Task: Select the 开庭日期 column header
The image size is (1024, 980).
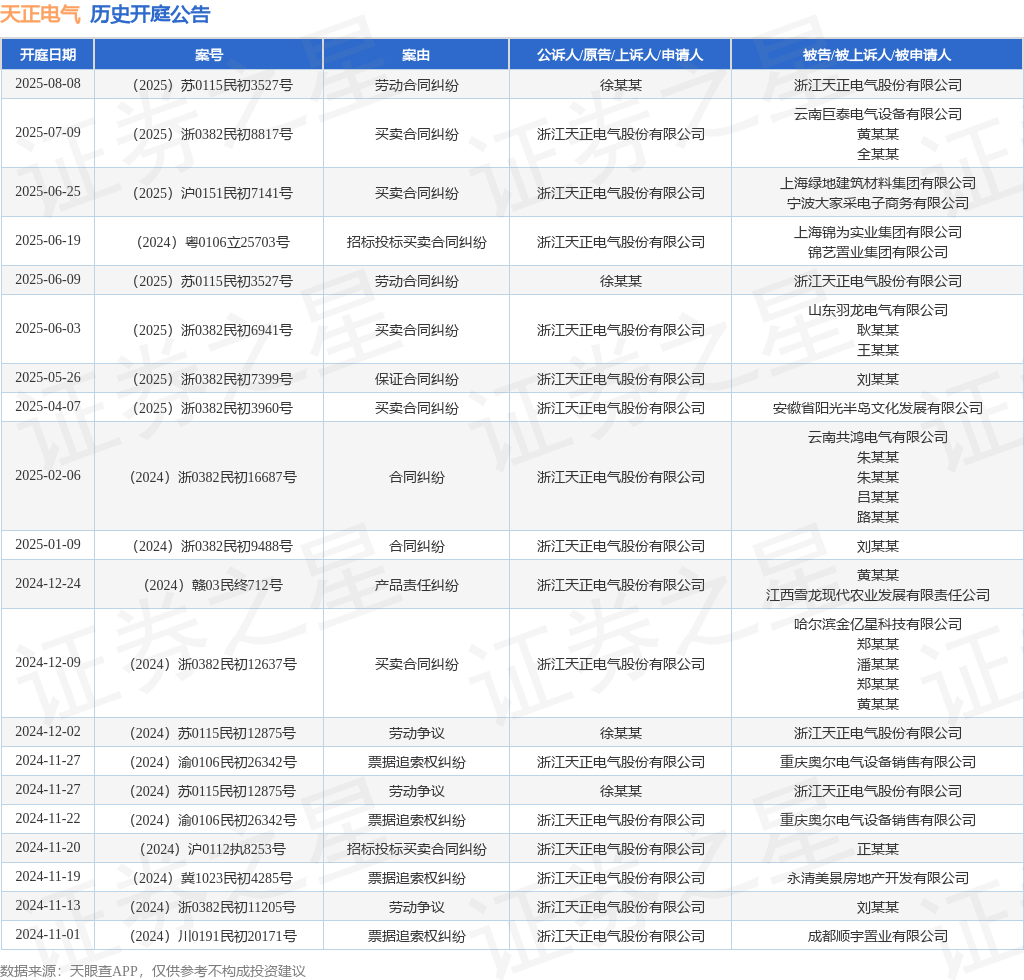Action: point(48,55)
